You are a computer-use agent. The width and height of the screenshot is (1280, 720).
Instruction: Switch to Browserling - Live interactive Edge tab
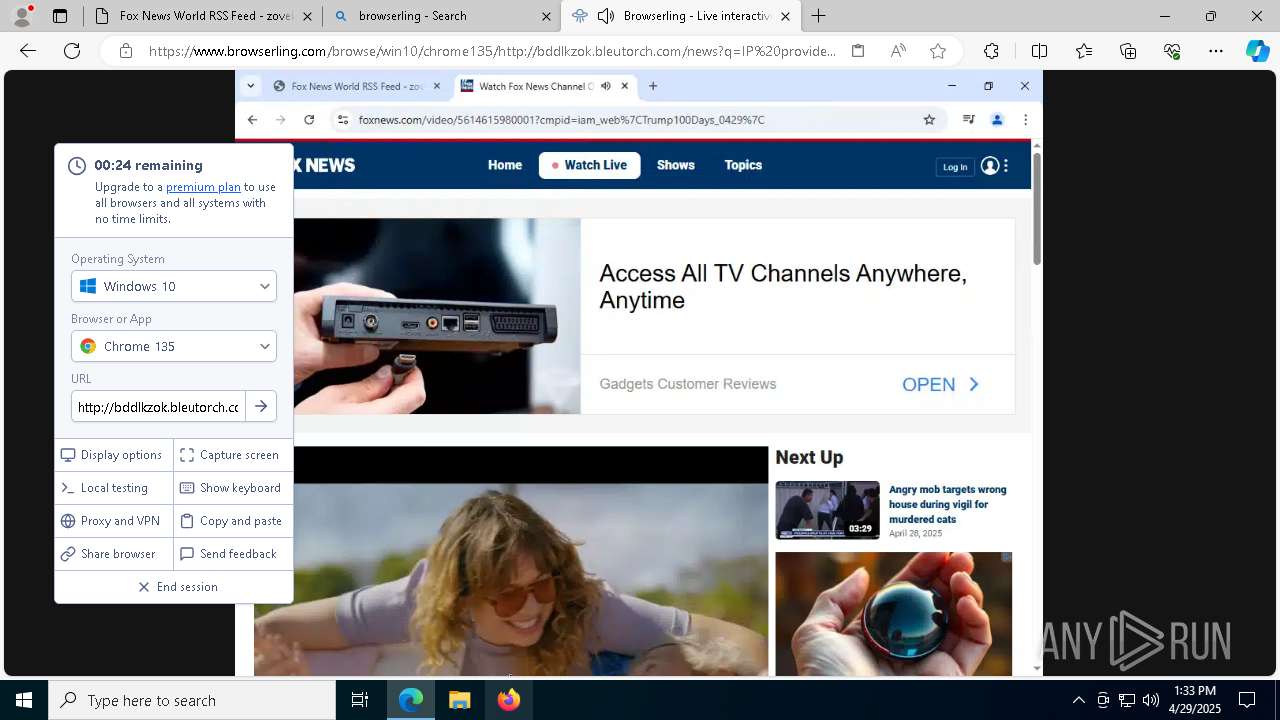coord(680,16)
